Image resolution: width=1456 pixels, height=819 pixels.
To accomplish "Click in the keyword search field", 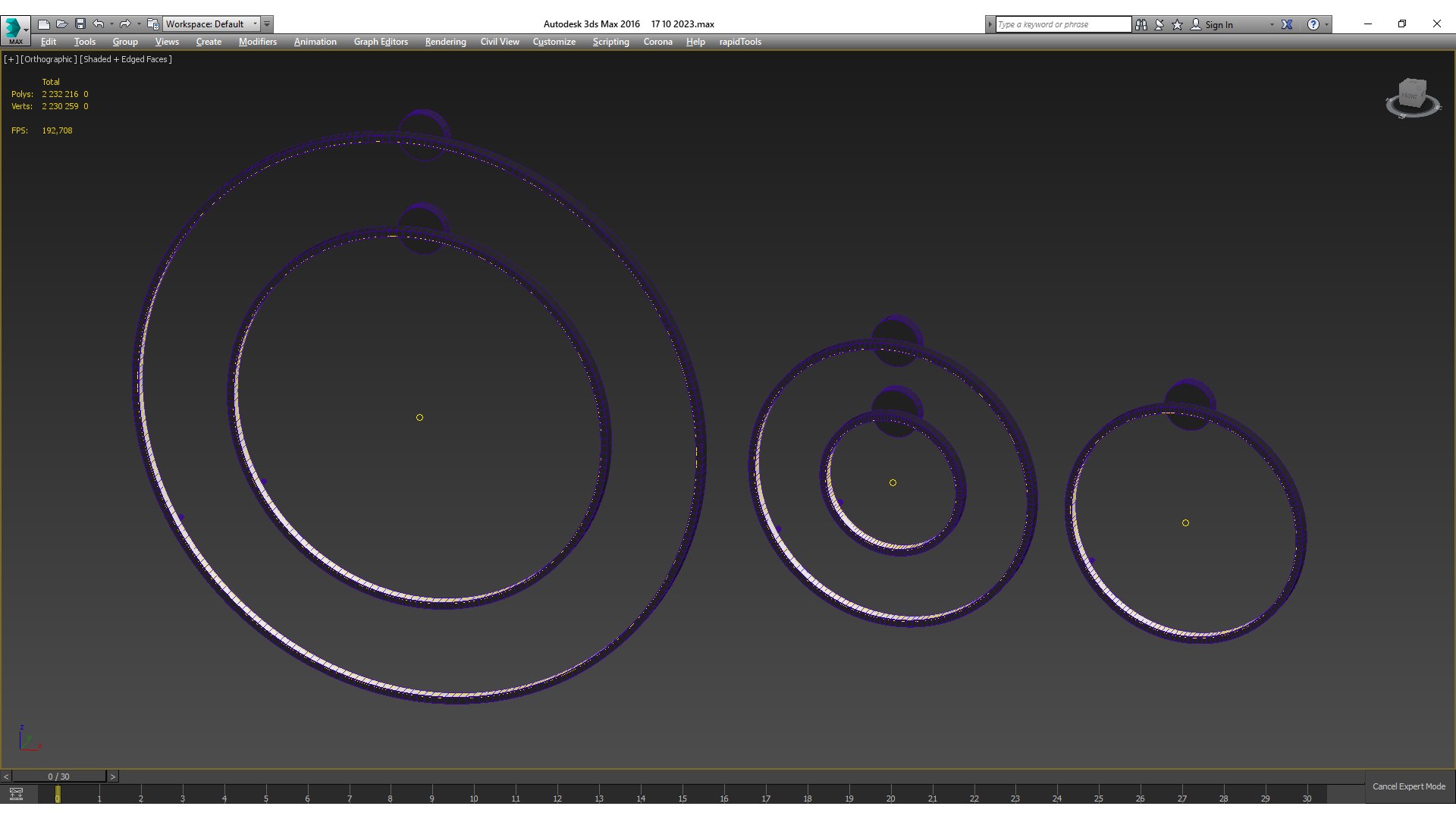I will (x=1063, y=24).
